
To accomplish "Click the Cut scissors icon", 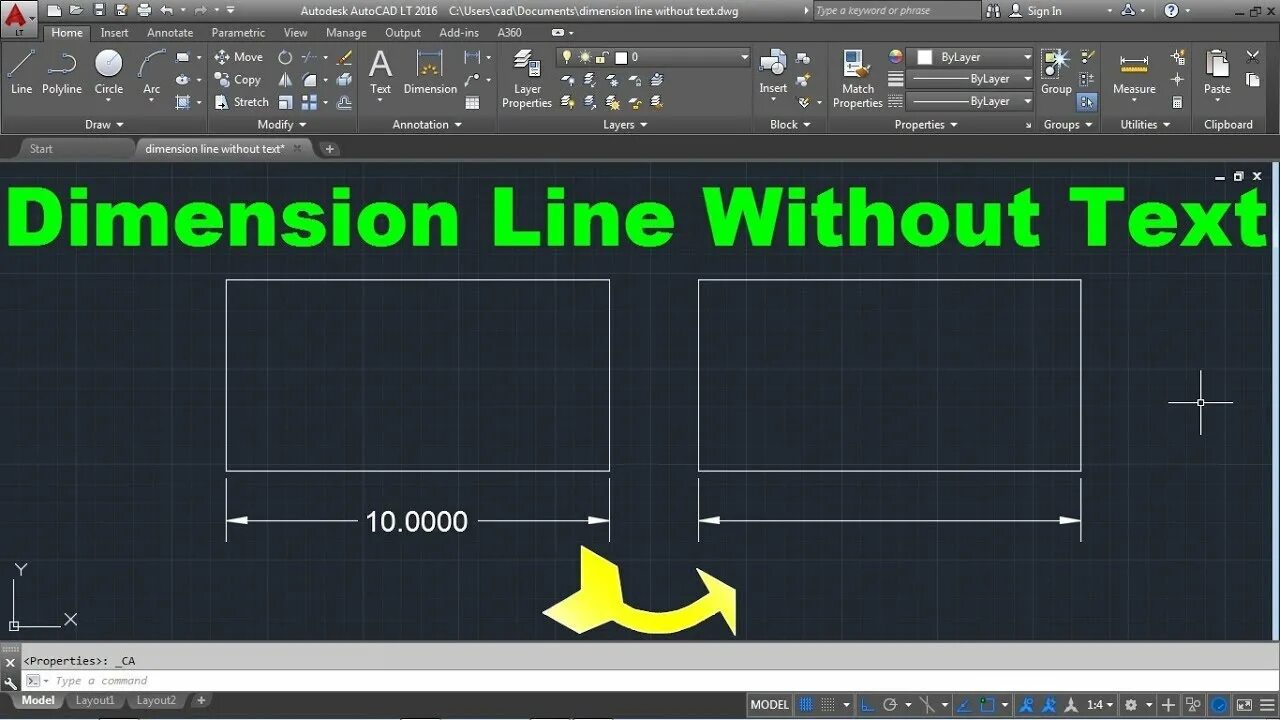I will 1252,57.
